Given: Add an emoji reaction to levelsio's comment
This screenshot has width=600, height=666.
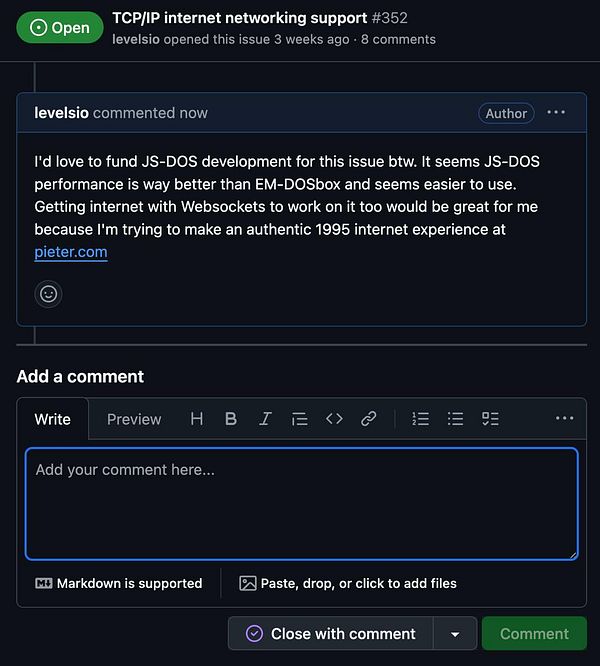Looking at the screenshot, I should point(48,294).
